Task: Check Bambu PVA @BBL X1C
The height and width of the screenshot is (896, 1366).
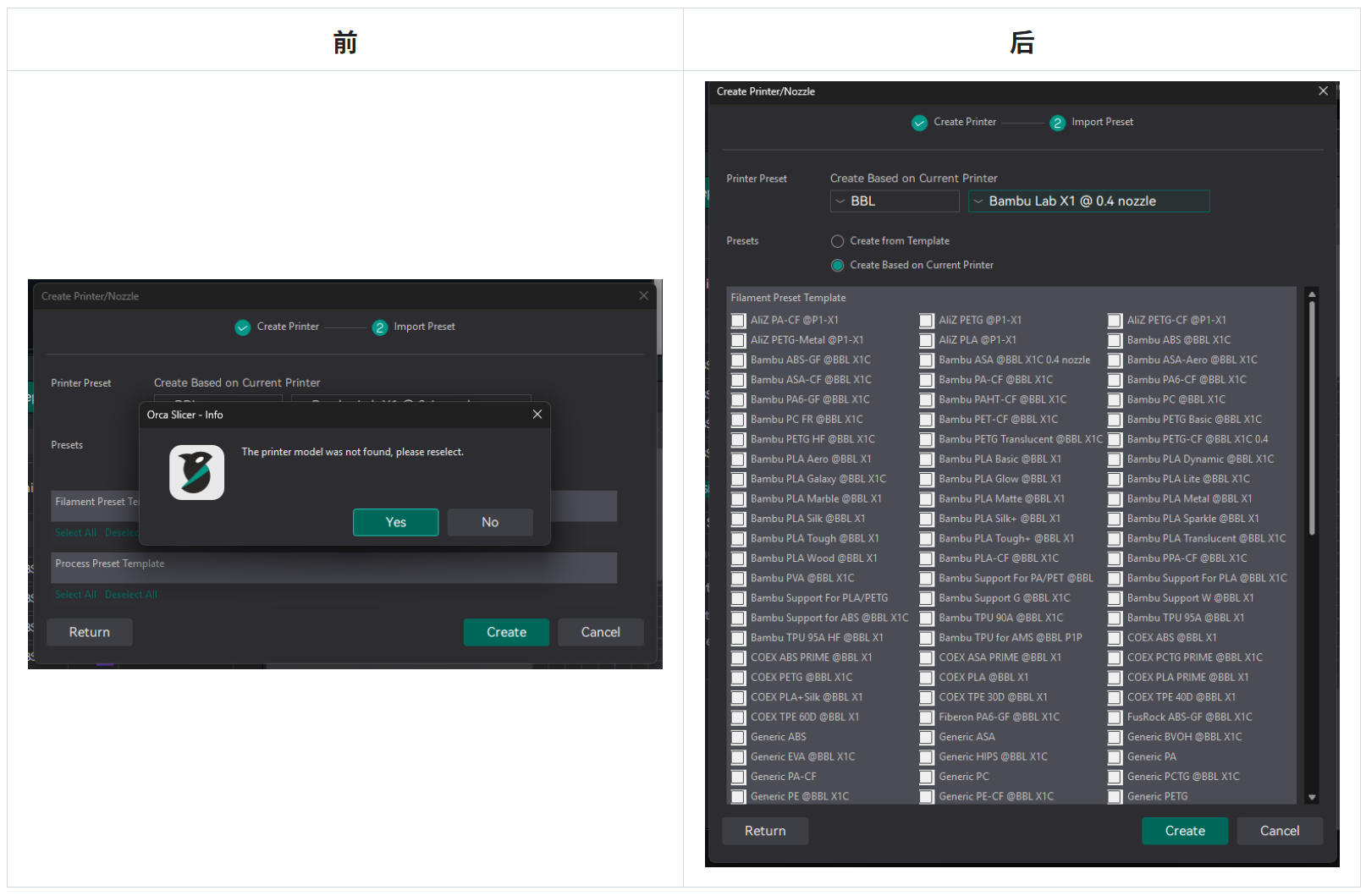Action: (739, 579)
